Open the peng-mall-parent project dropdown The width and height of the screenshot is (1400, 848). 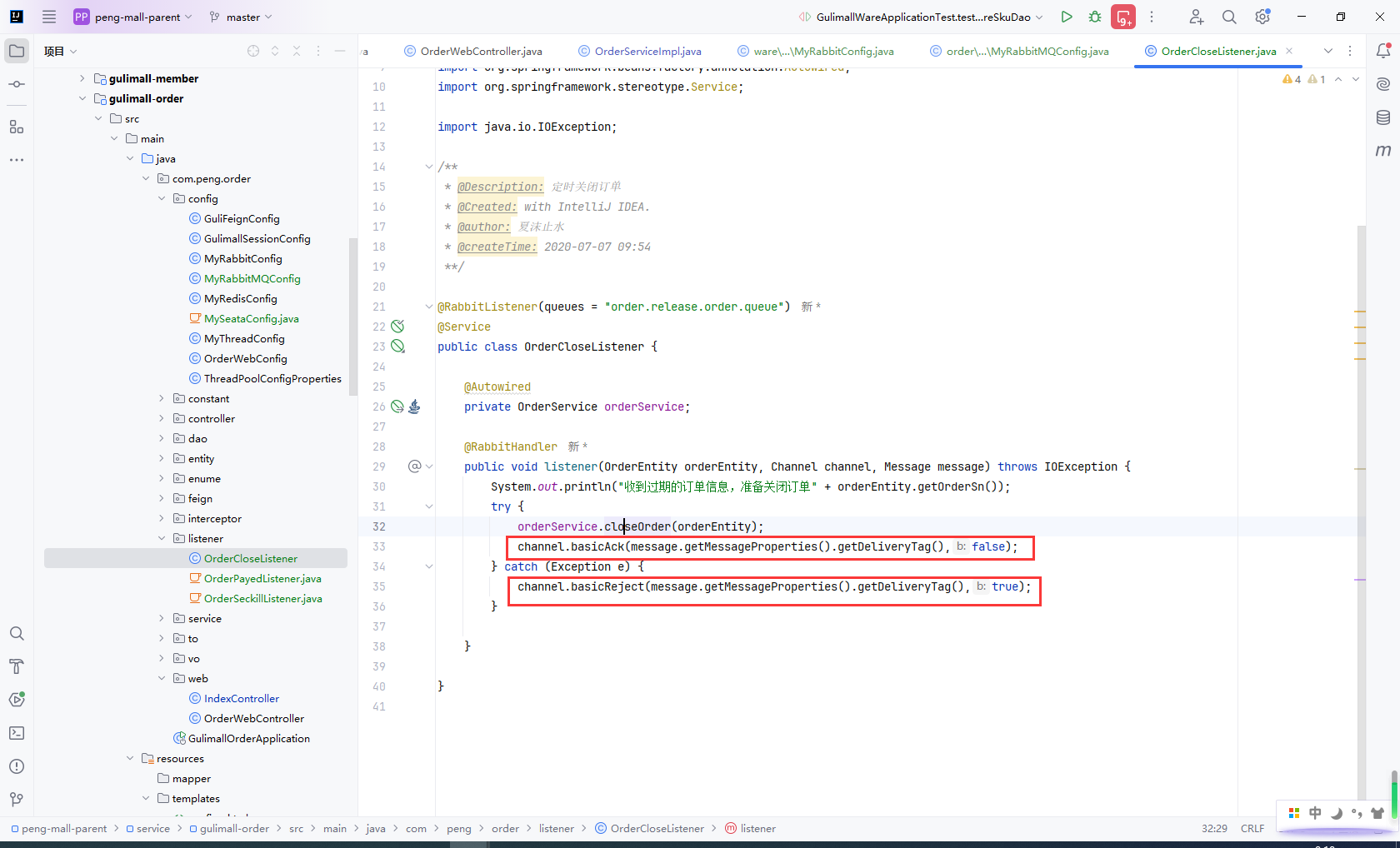pos(133,17)
